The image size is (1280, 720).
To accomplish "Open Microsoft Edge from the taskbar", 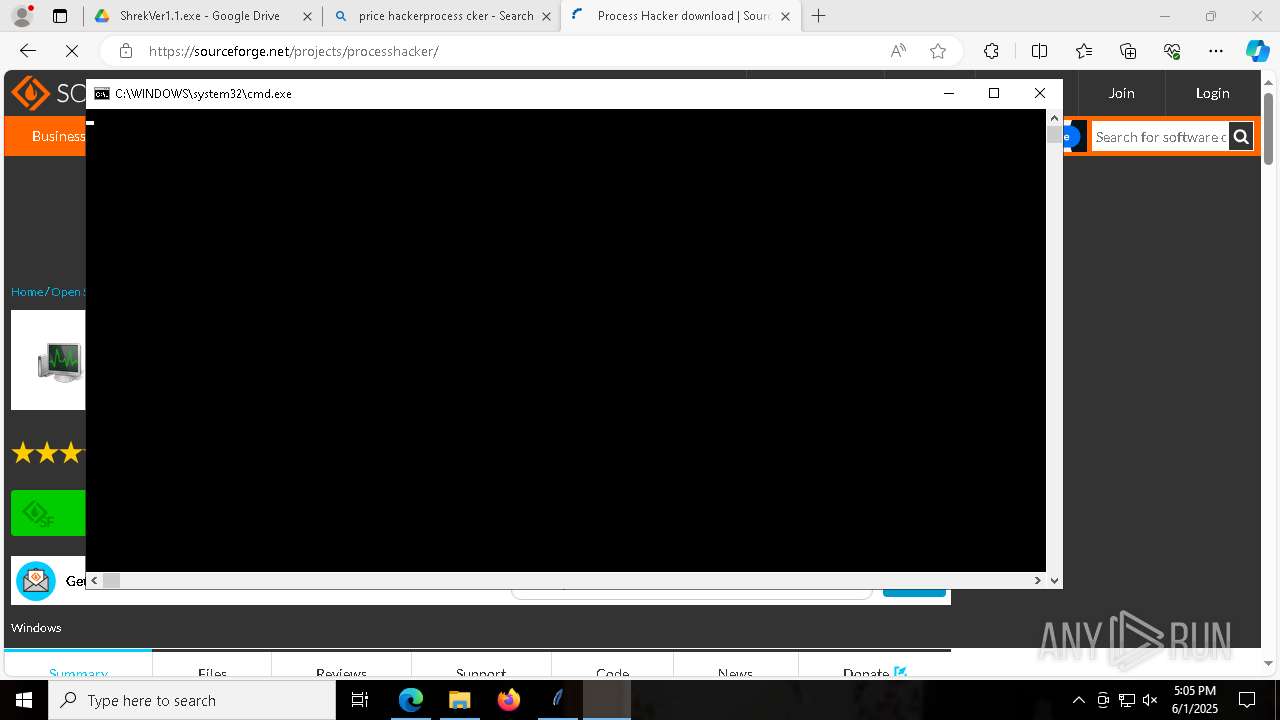I will tap(411, 700).
